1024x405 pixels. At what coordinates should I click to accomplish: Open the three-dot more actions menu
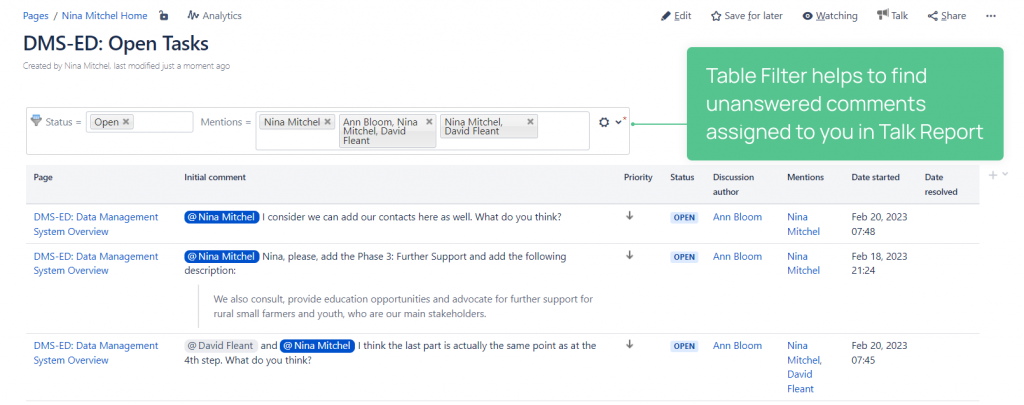click(991, 16)
